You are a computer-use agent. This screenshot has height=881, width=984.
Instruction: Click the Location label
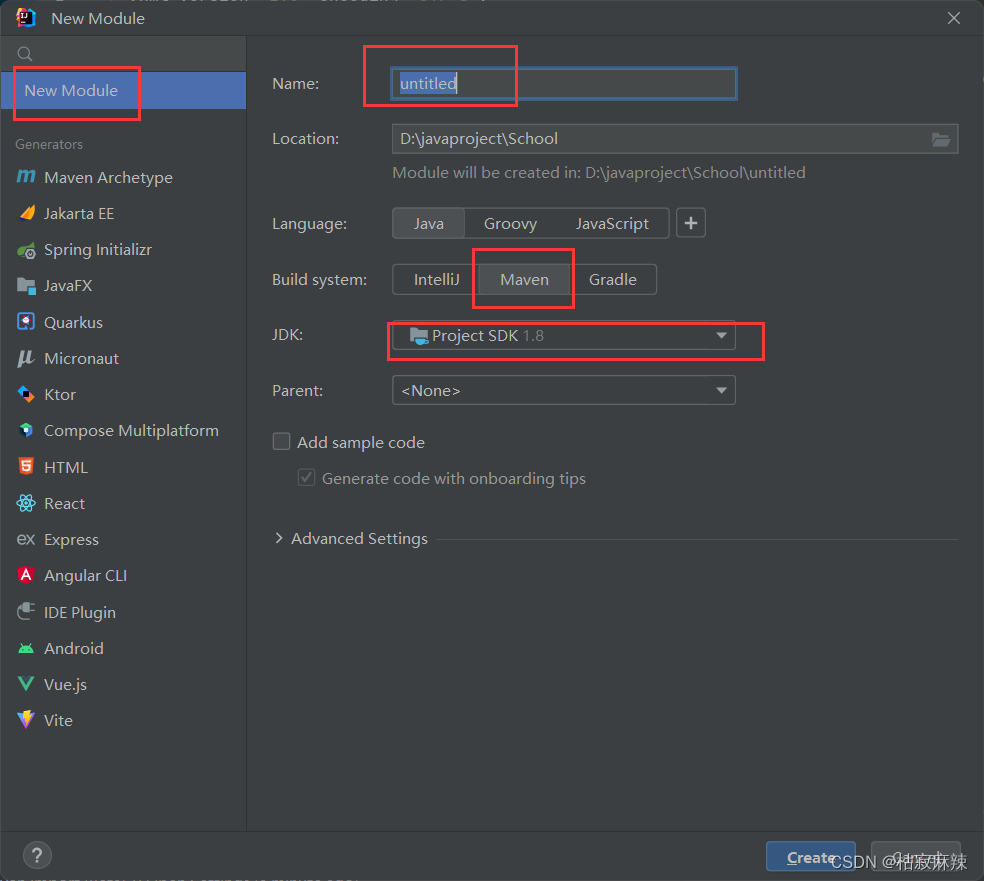click(306, 139)
